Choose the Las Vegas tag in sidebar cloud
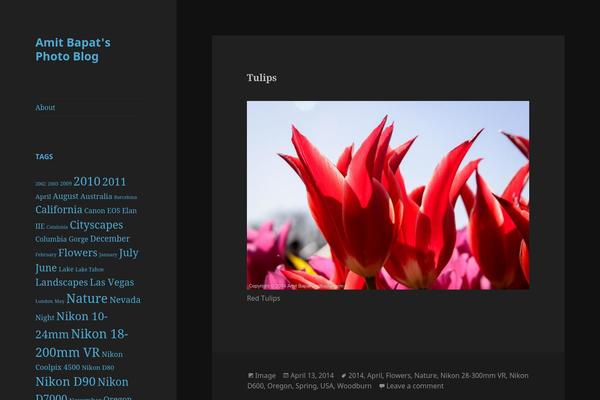600x400 pixels. coord(112,282)
